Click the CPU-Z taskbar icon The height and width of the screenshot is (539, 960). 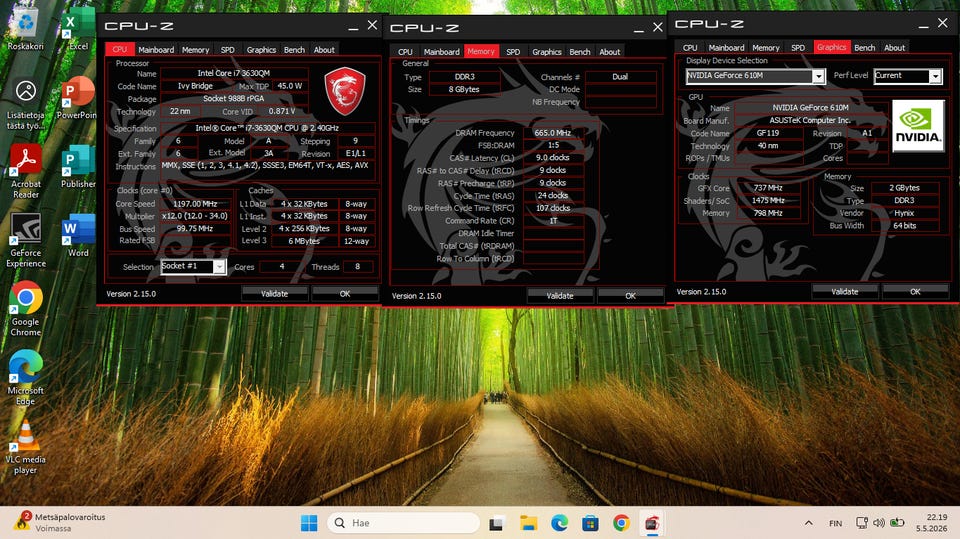[652, 523]
